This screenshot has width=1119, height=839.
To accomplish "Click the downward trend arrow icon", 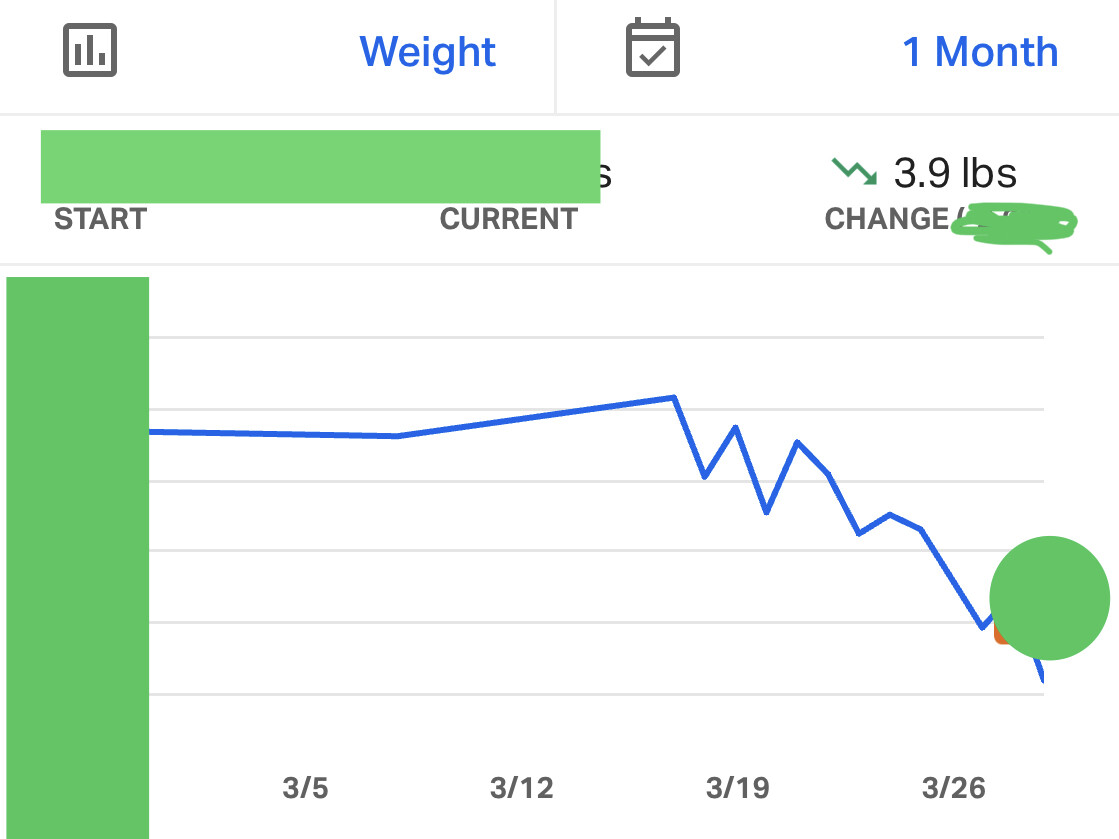I will (x=854, y=171).
